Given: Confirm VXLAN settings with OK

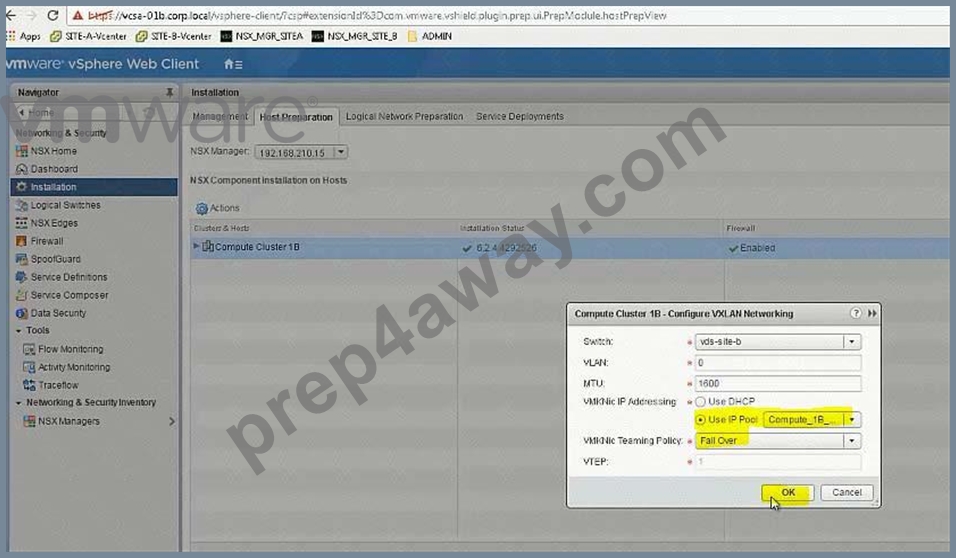Looking at the screenshot, I should [788, 492].
